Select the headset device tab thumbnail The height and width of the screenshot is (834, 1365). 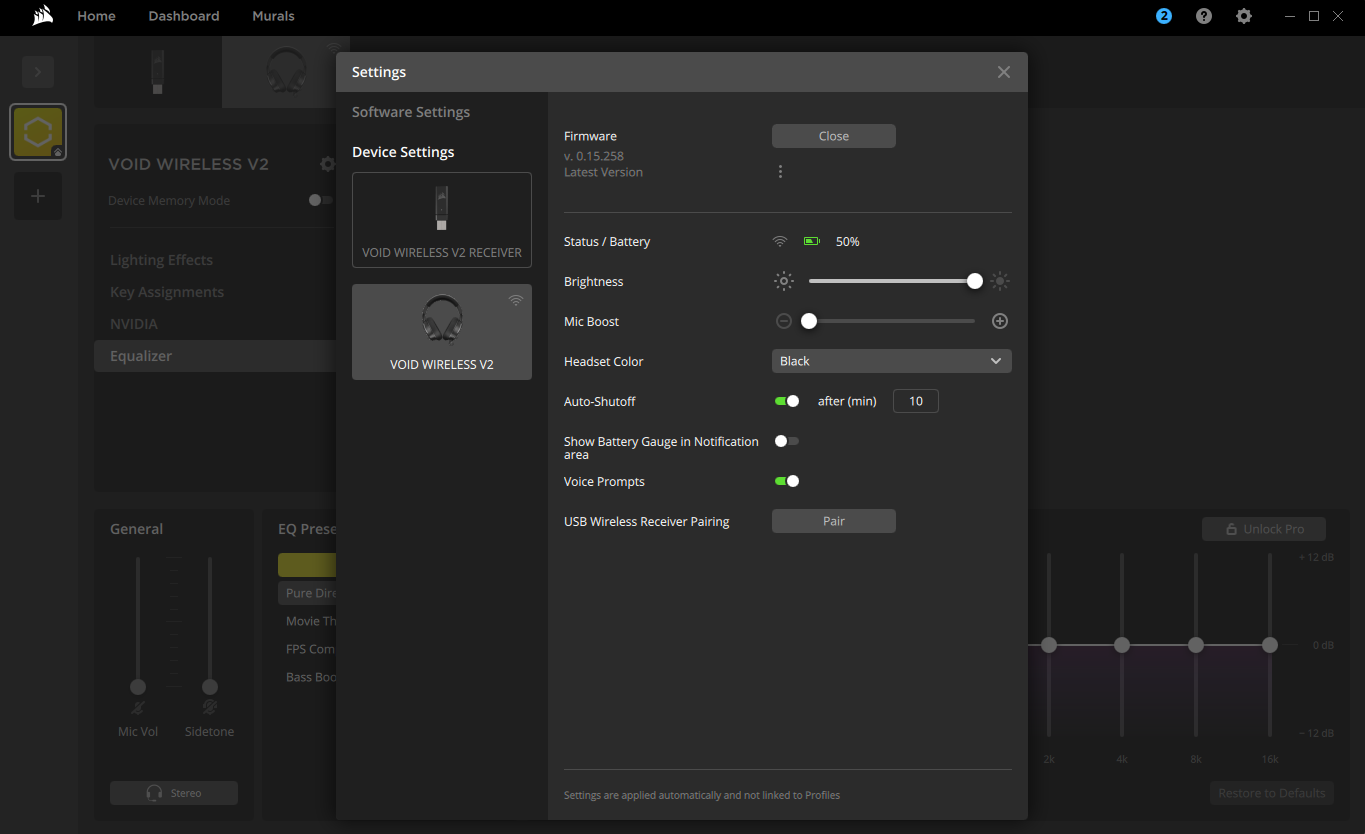pyautogui.click(x=286, y=72)
